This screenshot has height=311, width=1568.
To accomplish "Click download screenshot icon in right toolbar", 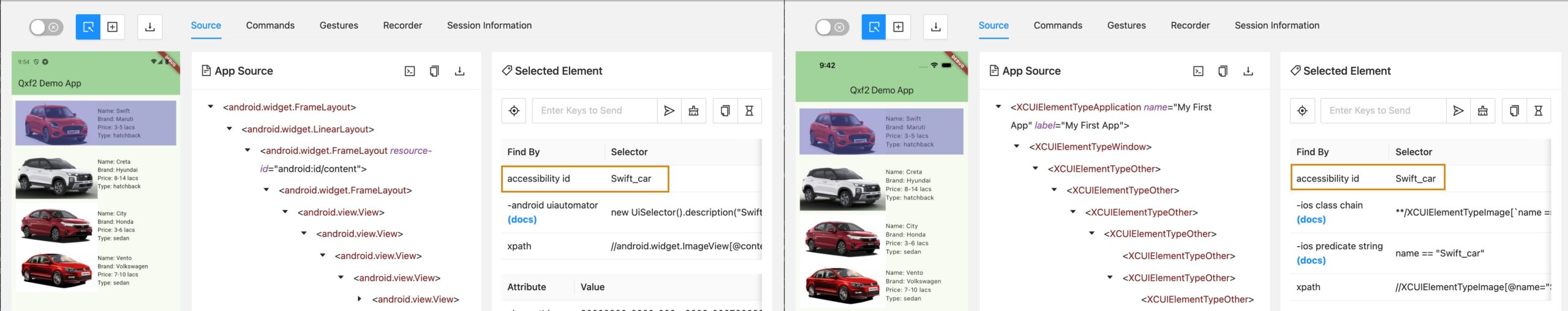I will 936,27.
